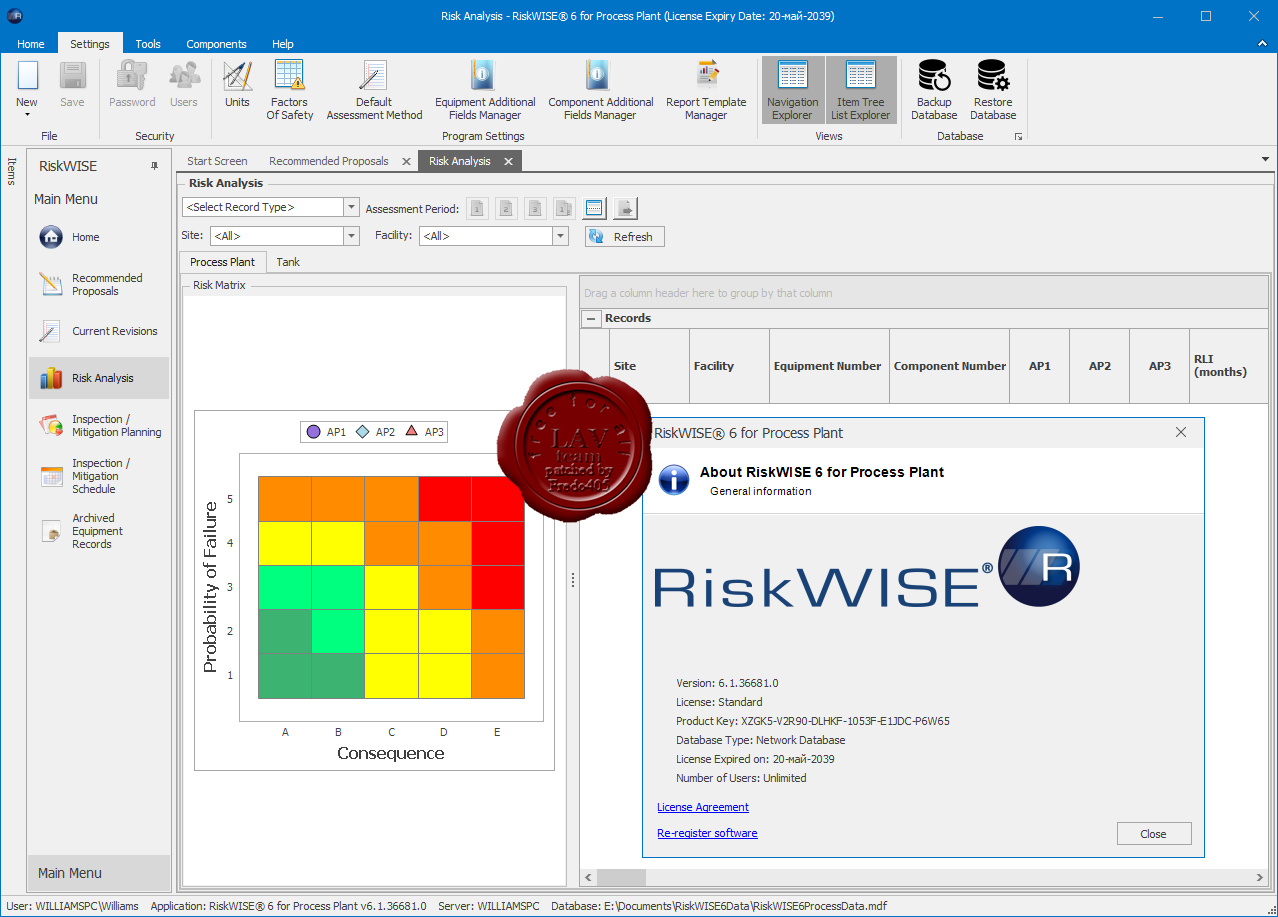Toggle the Navigation Explorer view

pyautogui.click(x=793, y=90)
